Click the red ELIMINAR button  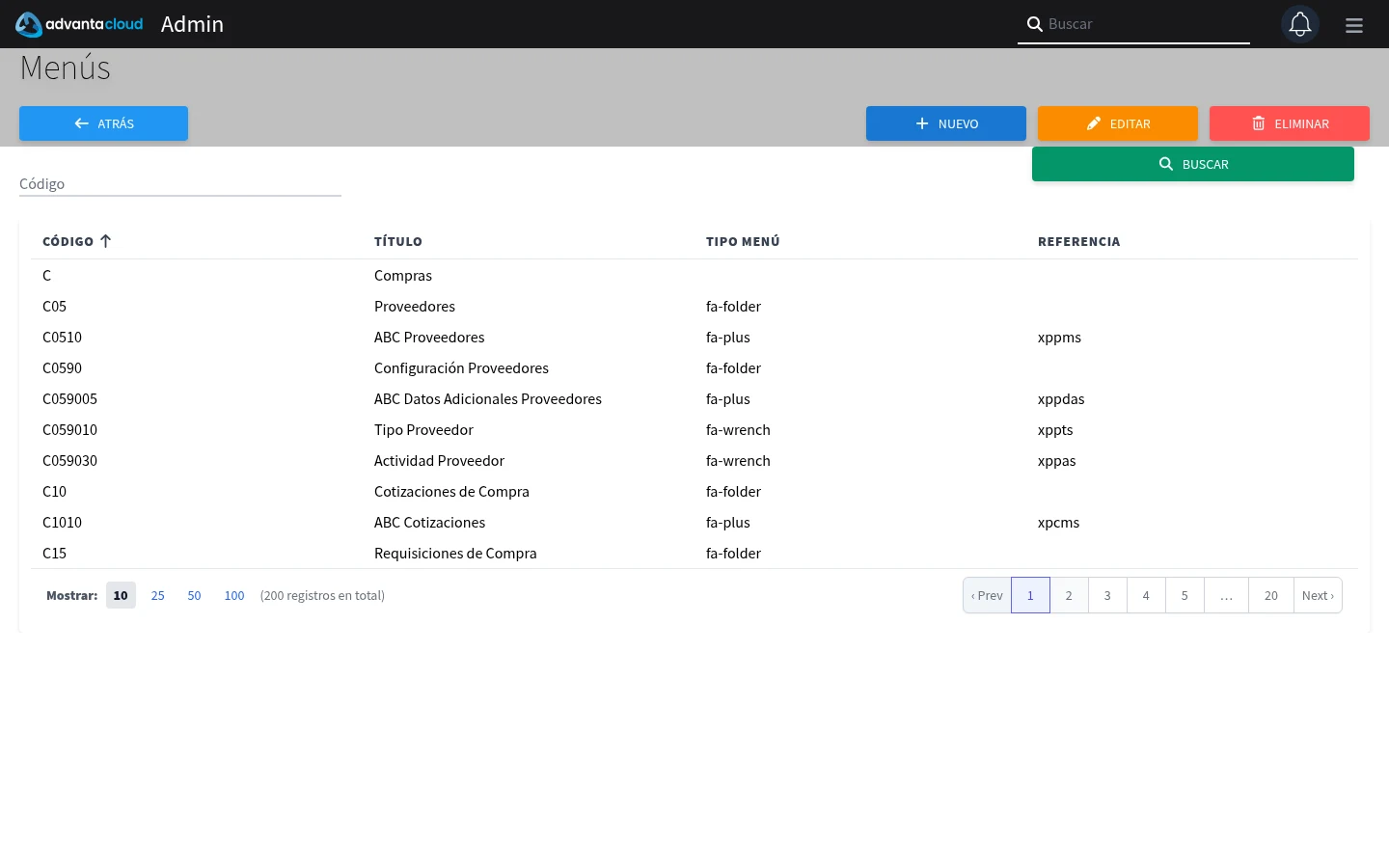tap(1290, 123)
